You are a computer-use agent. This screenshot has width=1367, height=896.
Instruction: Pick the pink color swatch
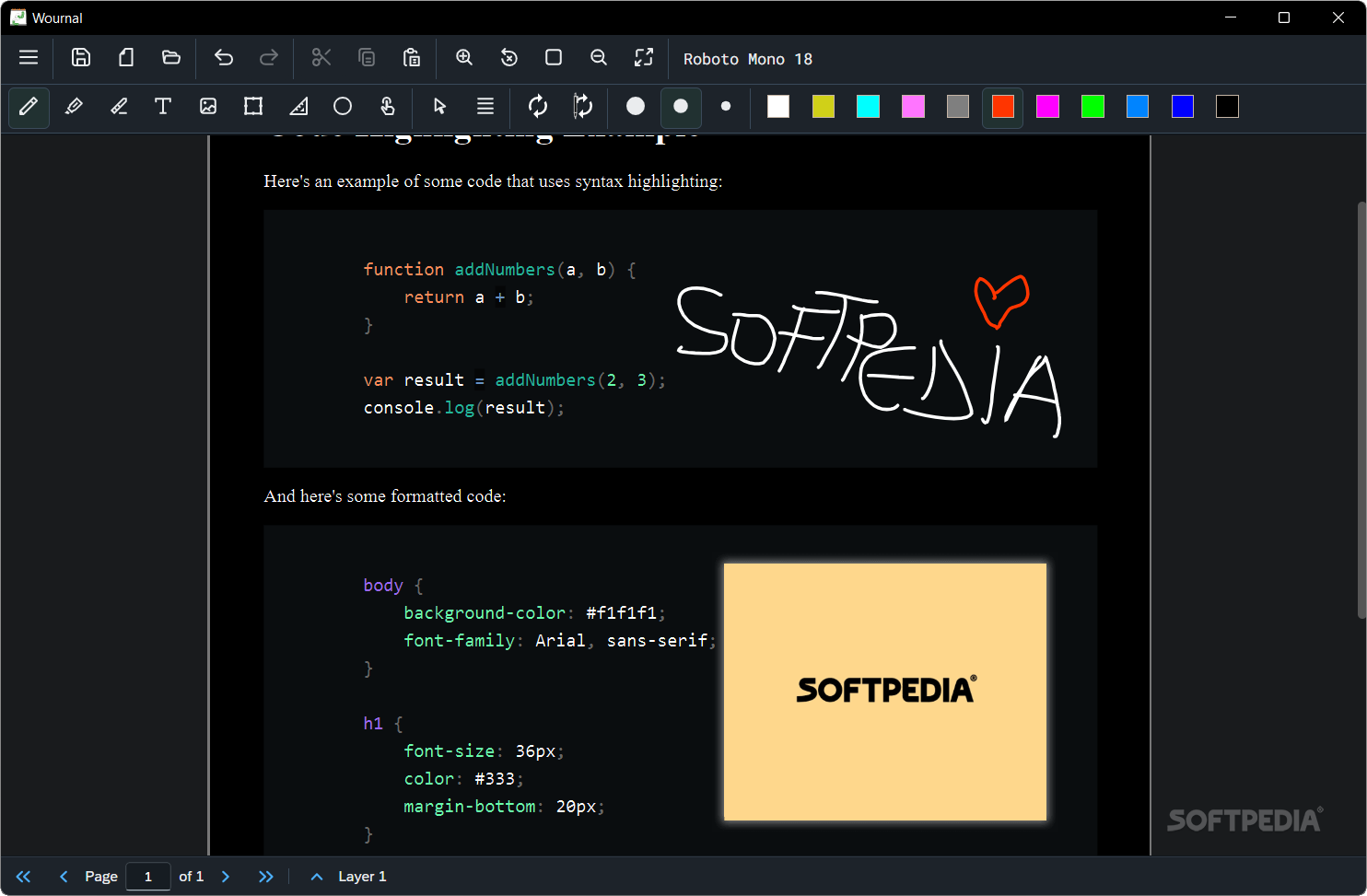(914, 107)
